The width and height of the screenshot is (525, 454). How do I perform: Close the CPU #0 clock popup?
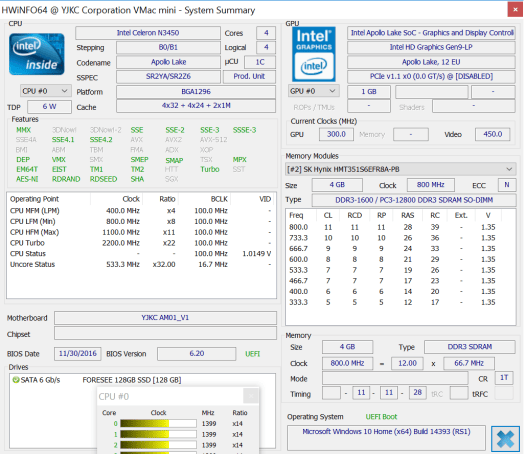[251, 396]
